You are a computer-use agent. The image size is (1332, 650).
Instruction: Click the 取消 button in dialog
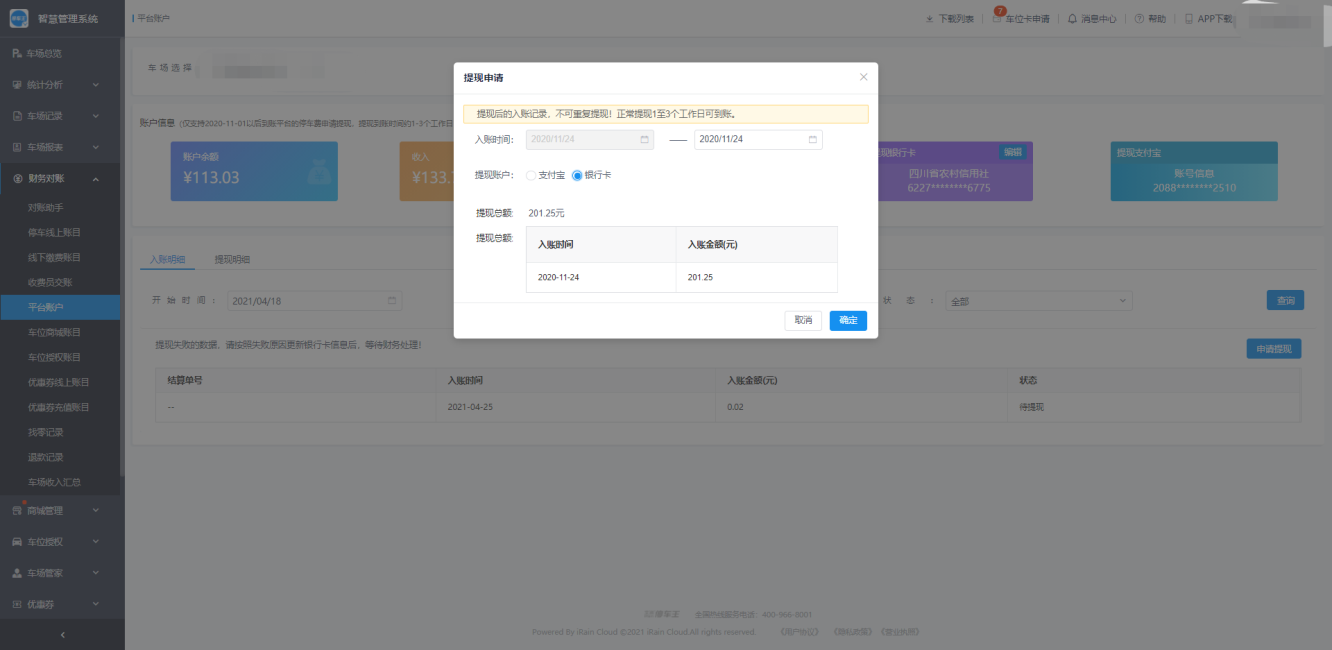coord(803,321)
